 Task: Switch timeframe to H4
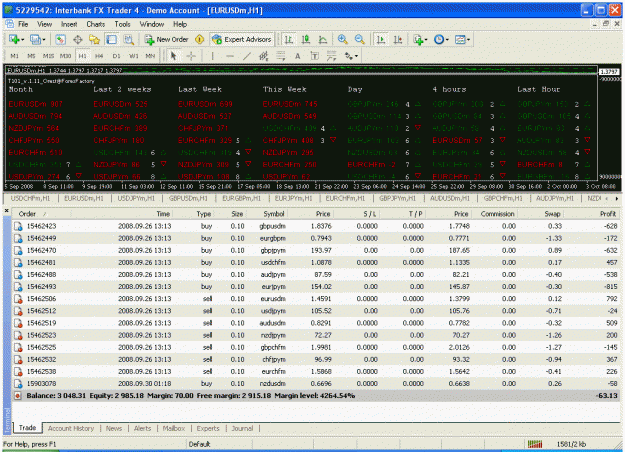[99, 56]
